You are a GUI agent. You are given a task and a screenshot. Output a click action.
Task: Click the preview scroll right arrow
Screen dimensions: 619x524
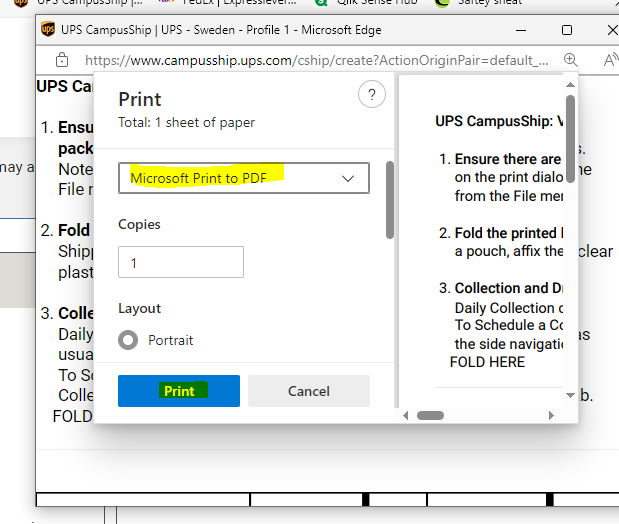coord(551,415)
